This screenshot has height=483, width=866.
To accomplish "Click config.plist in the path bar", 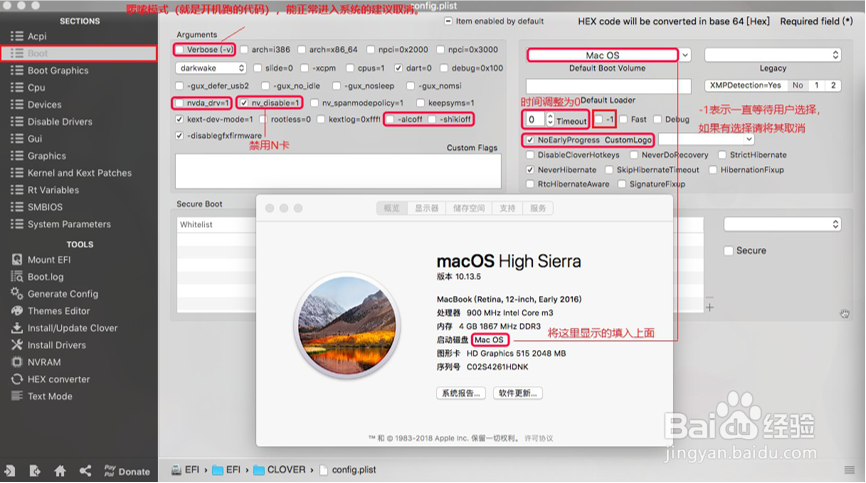I will coord(348,470).
